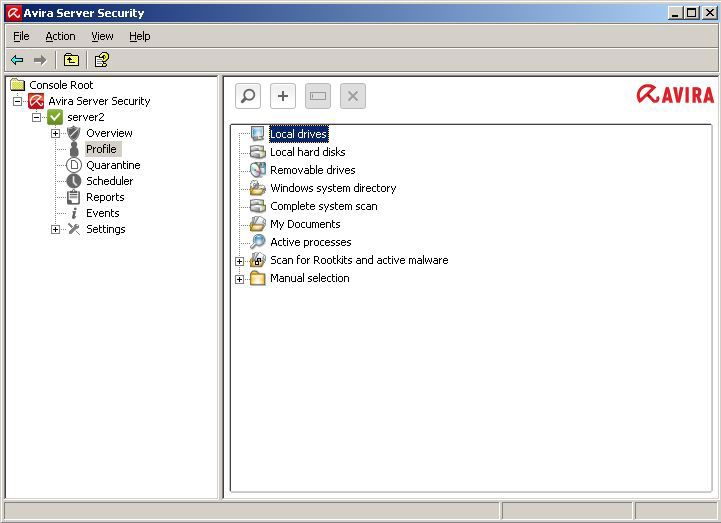
Task: Select My Documents profile label
Action: coord(305,224)
